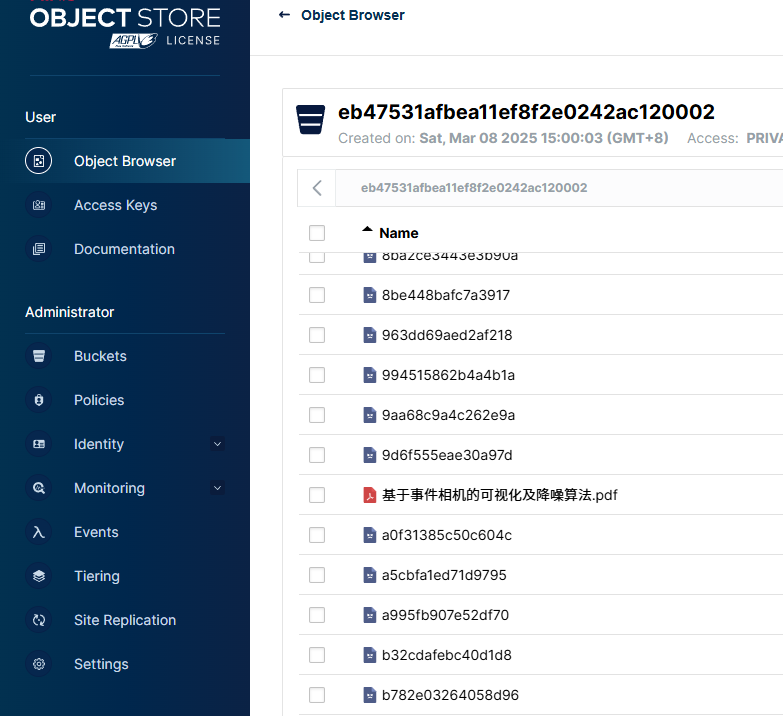Click the breadcrumb back chevron button
This screenshot has width=783, height=716.
(317, 188)
